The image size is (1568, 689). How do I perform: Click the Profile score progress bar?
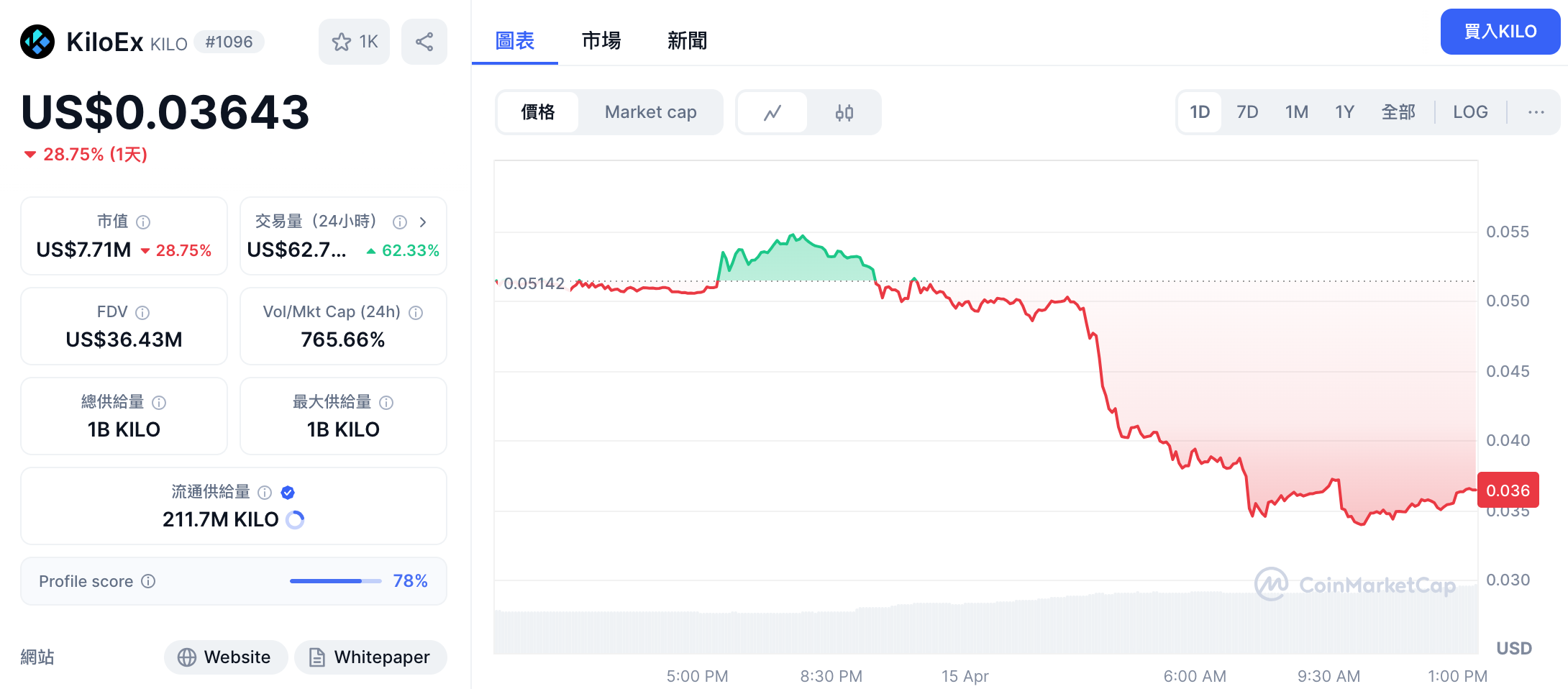(x=335, y=581)
